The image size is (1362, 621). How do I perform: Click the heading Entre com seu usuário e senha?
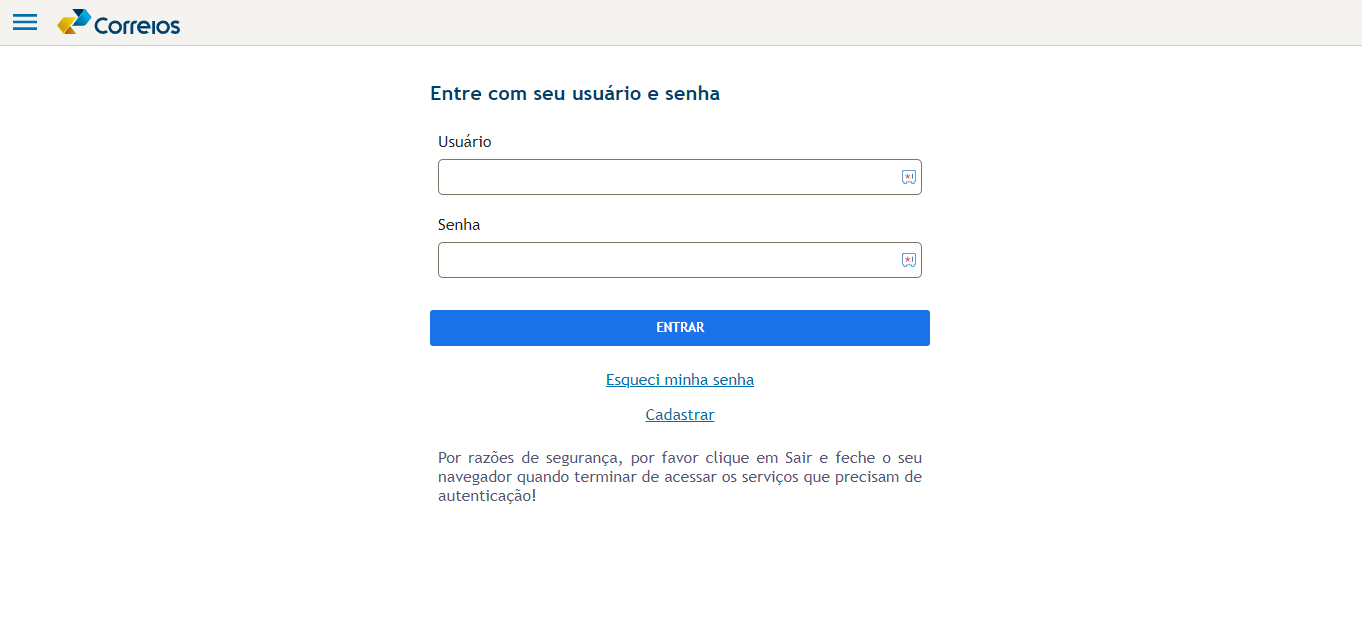click(575, 94)
